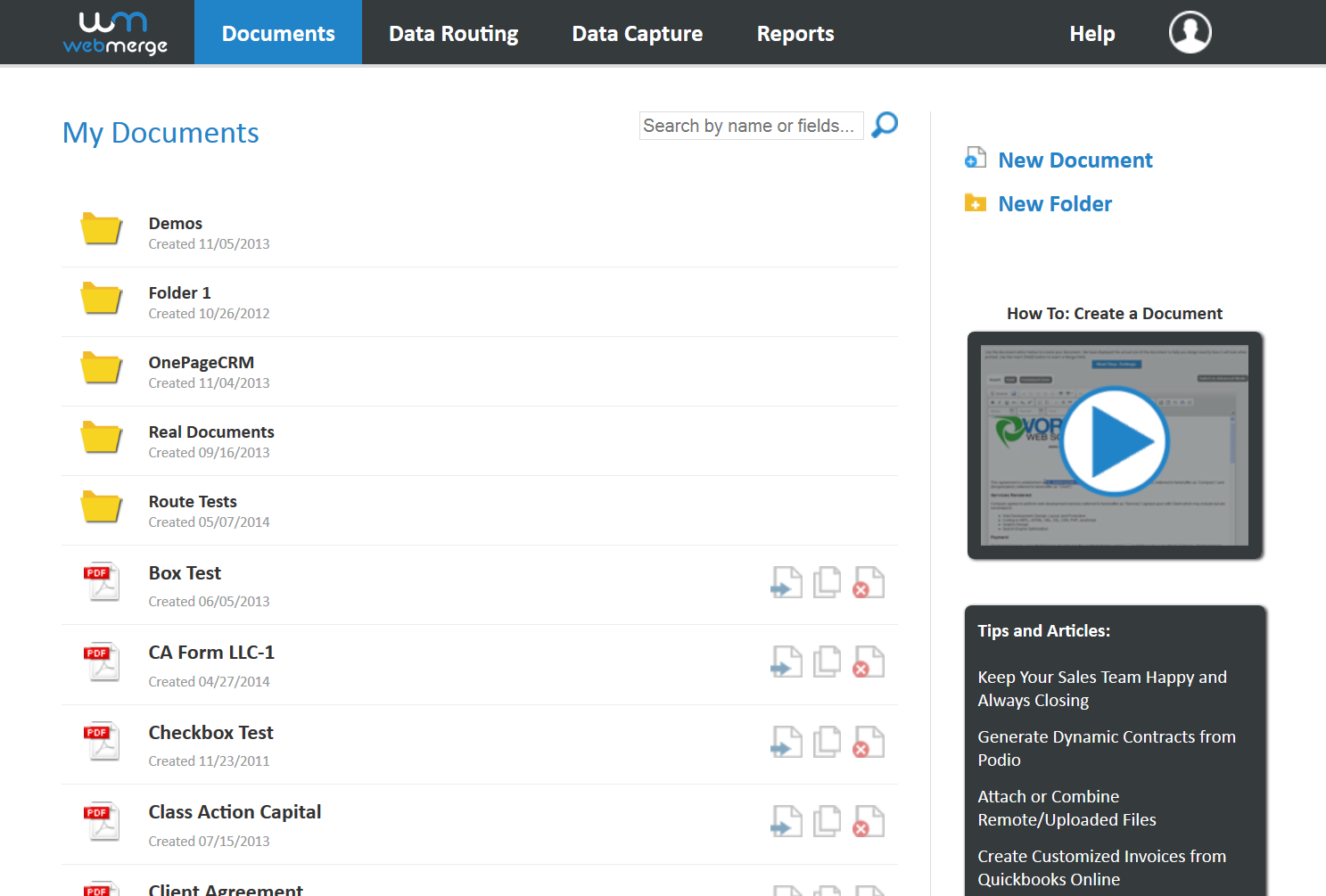The image size is (1326, 896).
Task: Copy the Box Test document
Action: click(828, 583)
